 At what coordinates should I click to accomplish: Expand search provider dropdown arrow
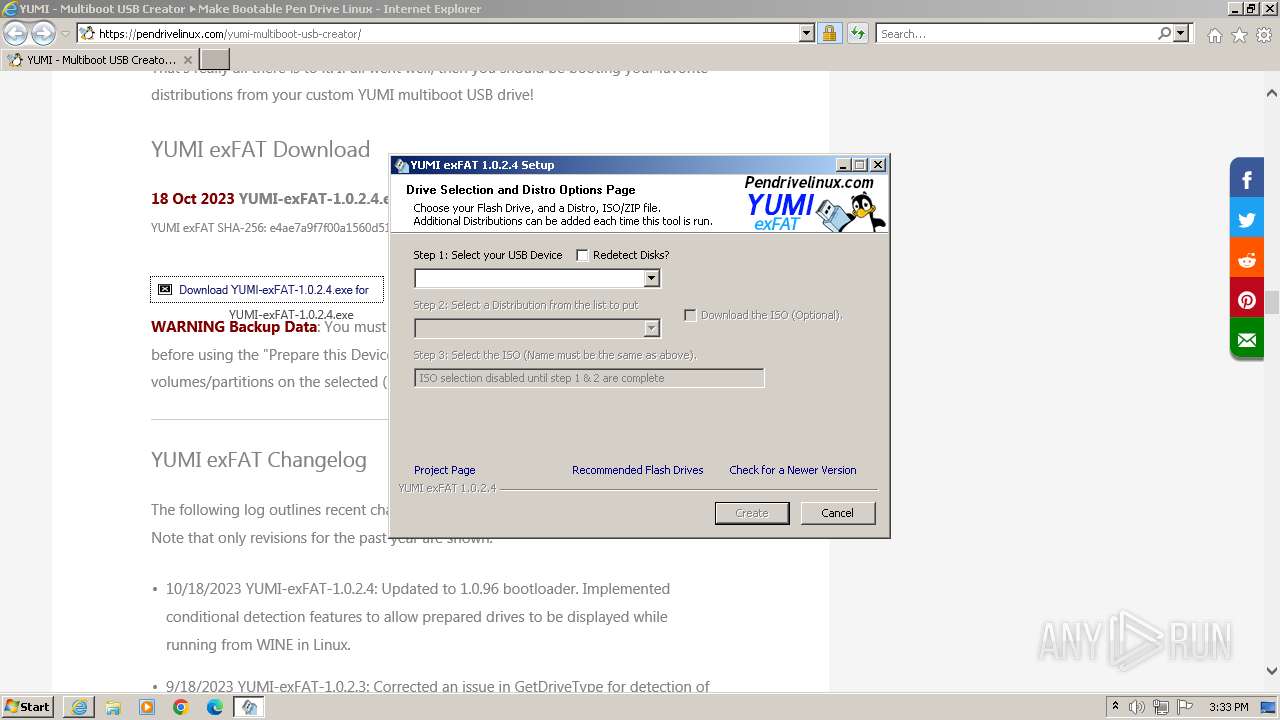coord(1181,34)
